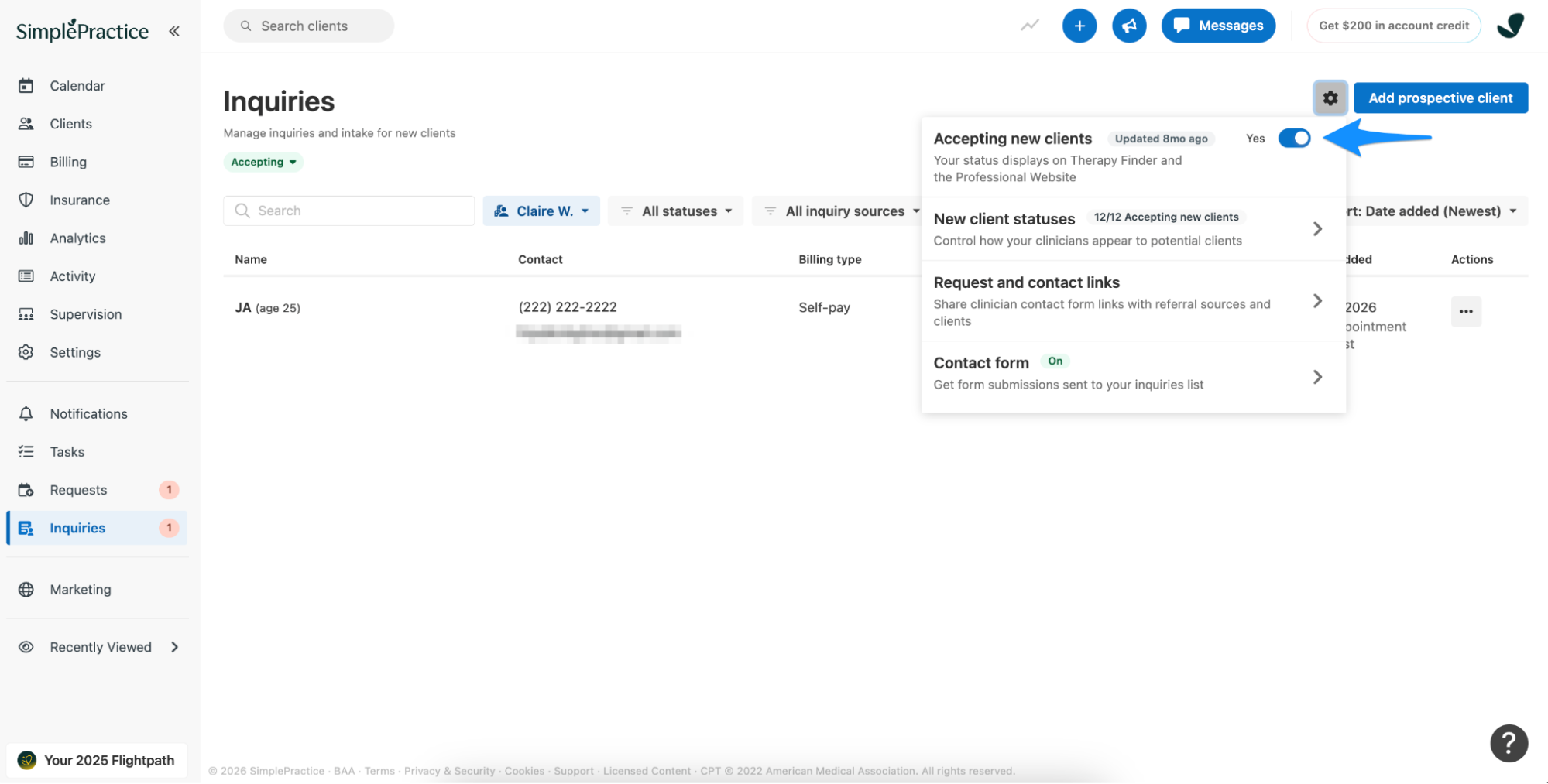Screen dimensions: 1548x784
Task: Click the Clients people icon
Action: coord(26,124)
